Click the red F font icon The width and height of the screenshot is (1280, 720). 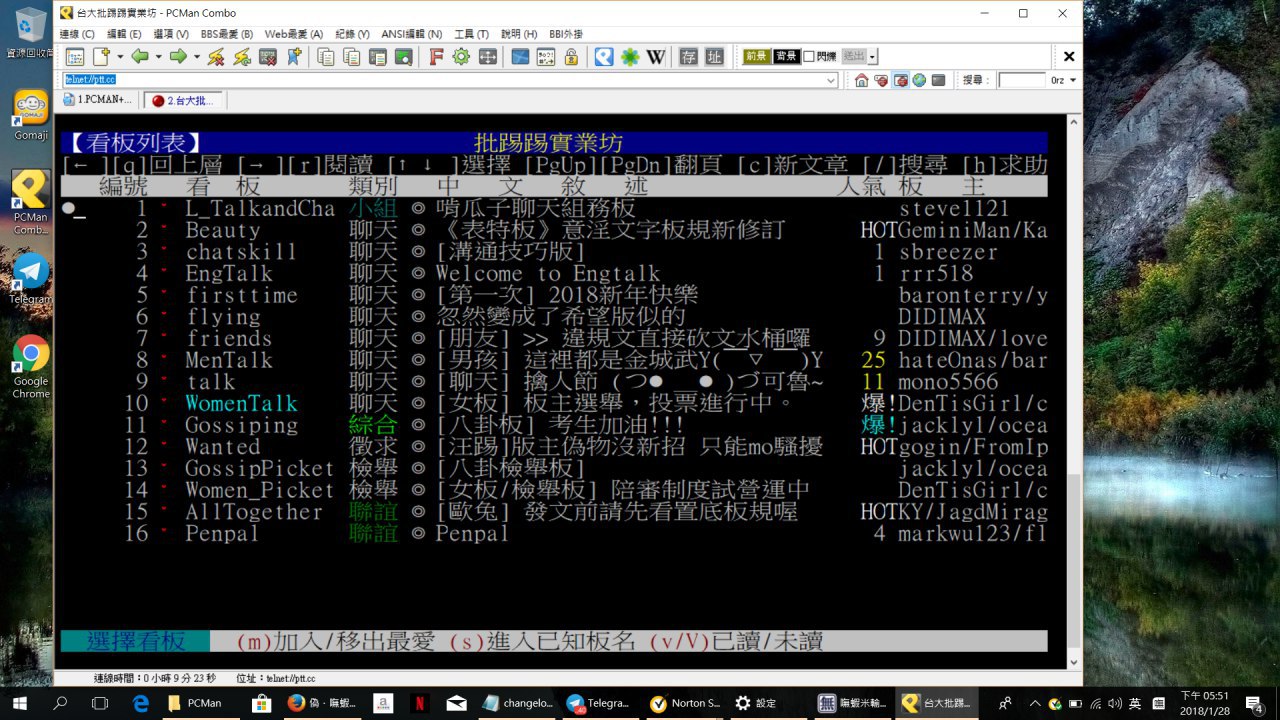click(436, 57)
